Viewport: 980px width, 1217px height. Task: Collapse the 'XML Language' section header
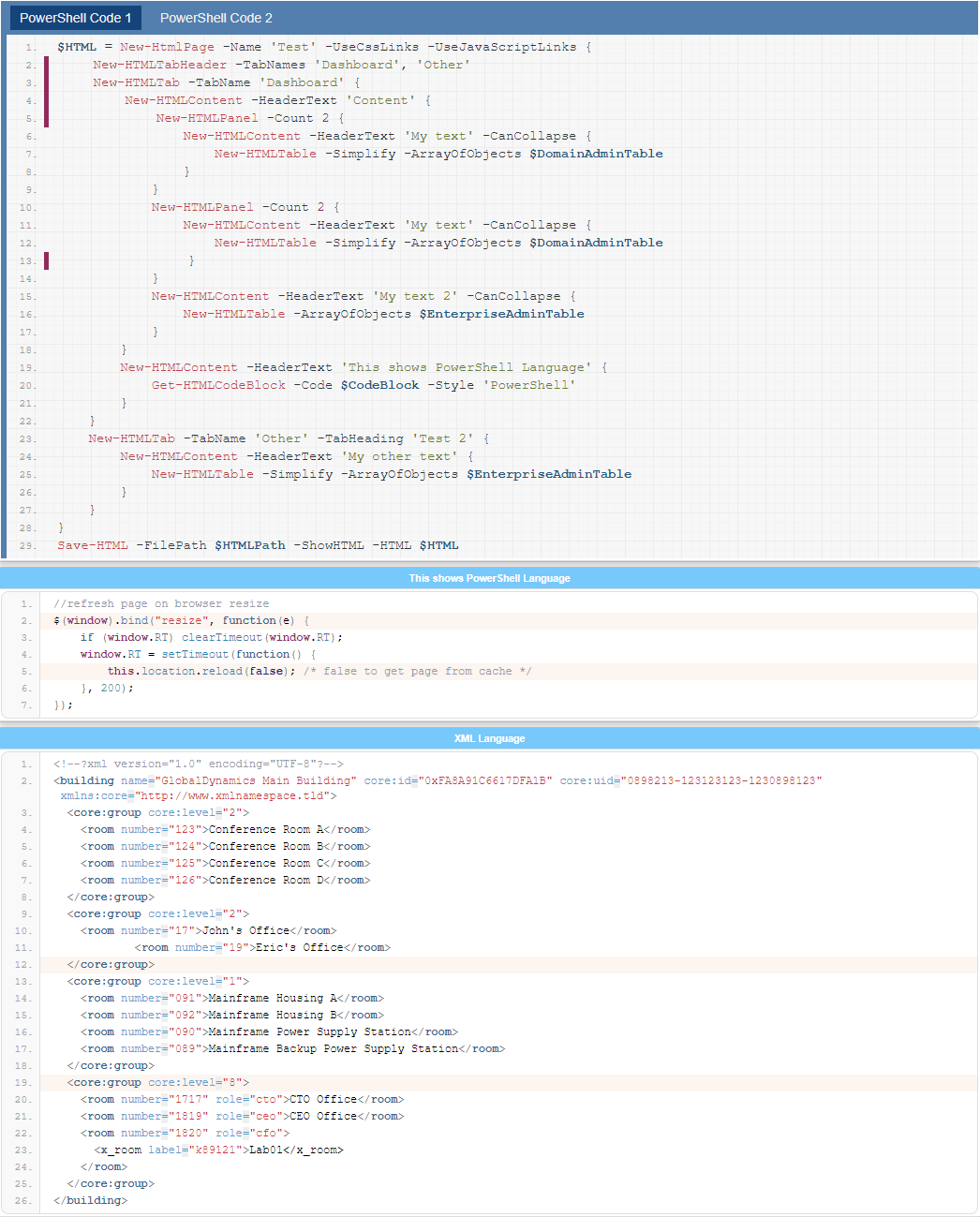point(489,738)
